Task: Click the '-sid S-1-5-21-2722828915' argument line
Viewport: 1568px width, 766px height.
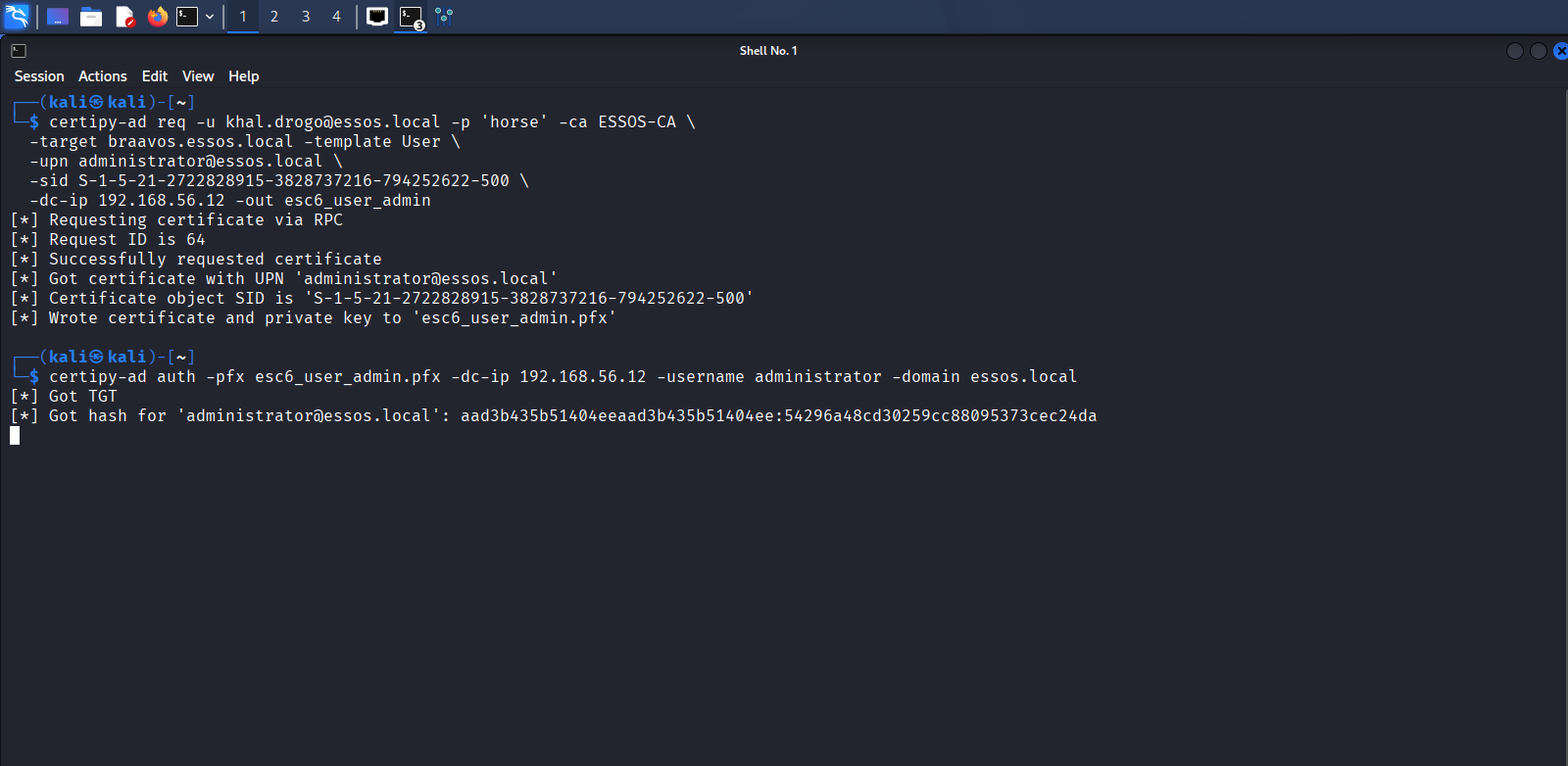Action: coord(279,181)
